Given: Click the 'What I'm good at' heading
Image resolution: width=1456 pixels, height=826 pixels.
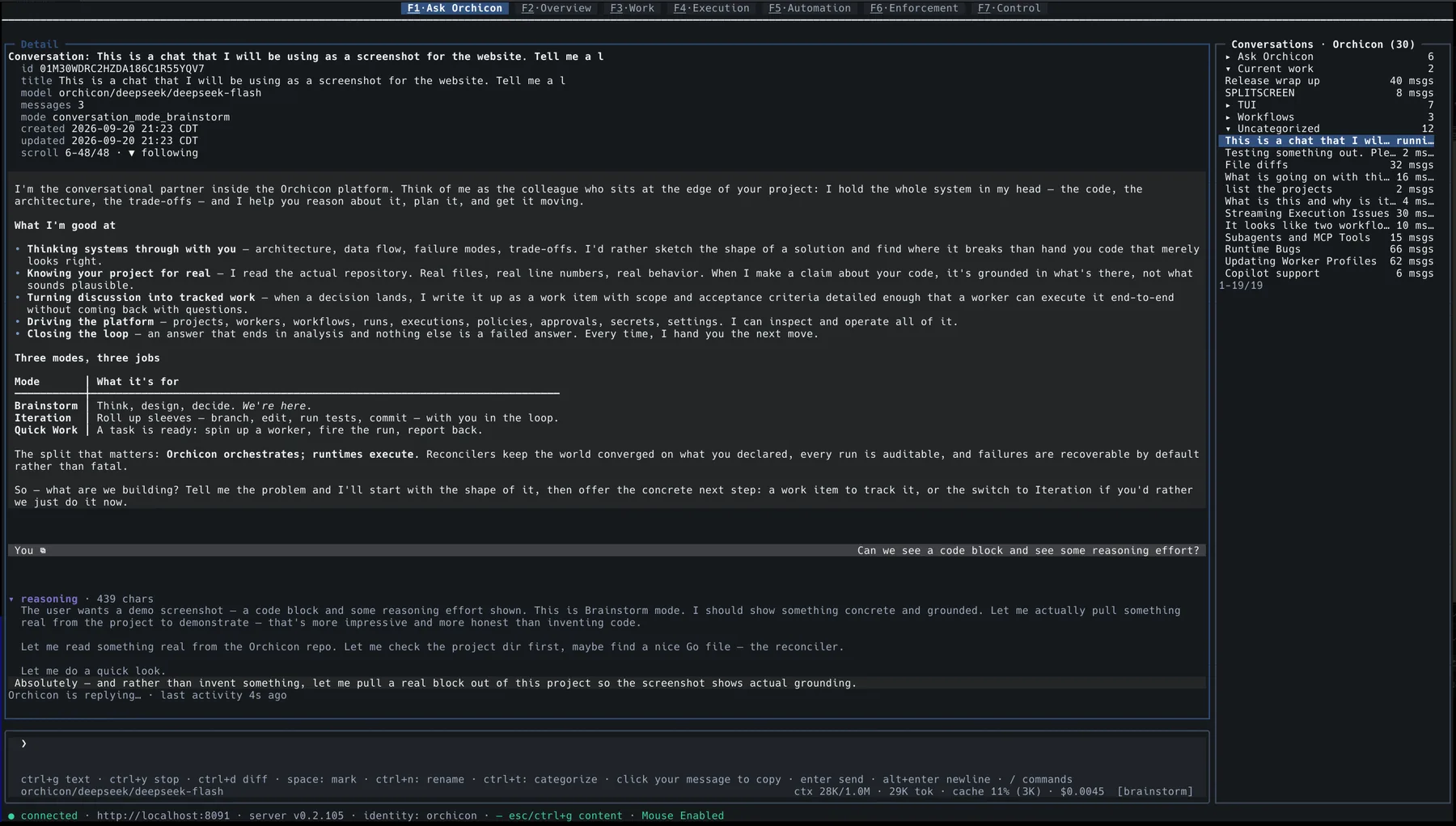Looking at the screenshot, I should (65, 226).
